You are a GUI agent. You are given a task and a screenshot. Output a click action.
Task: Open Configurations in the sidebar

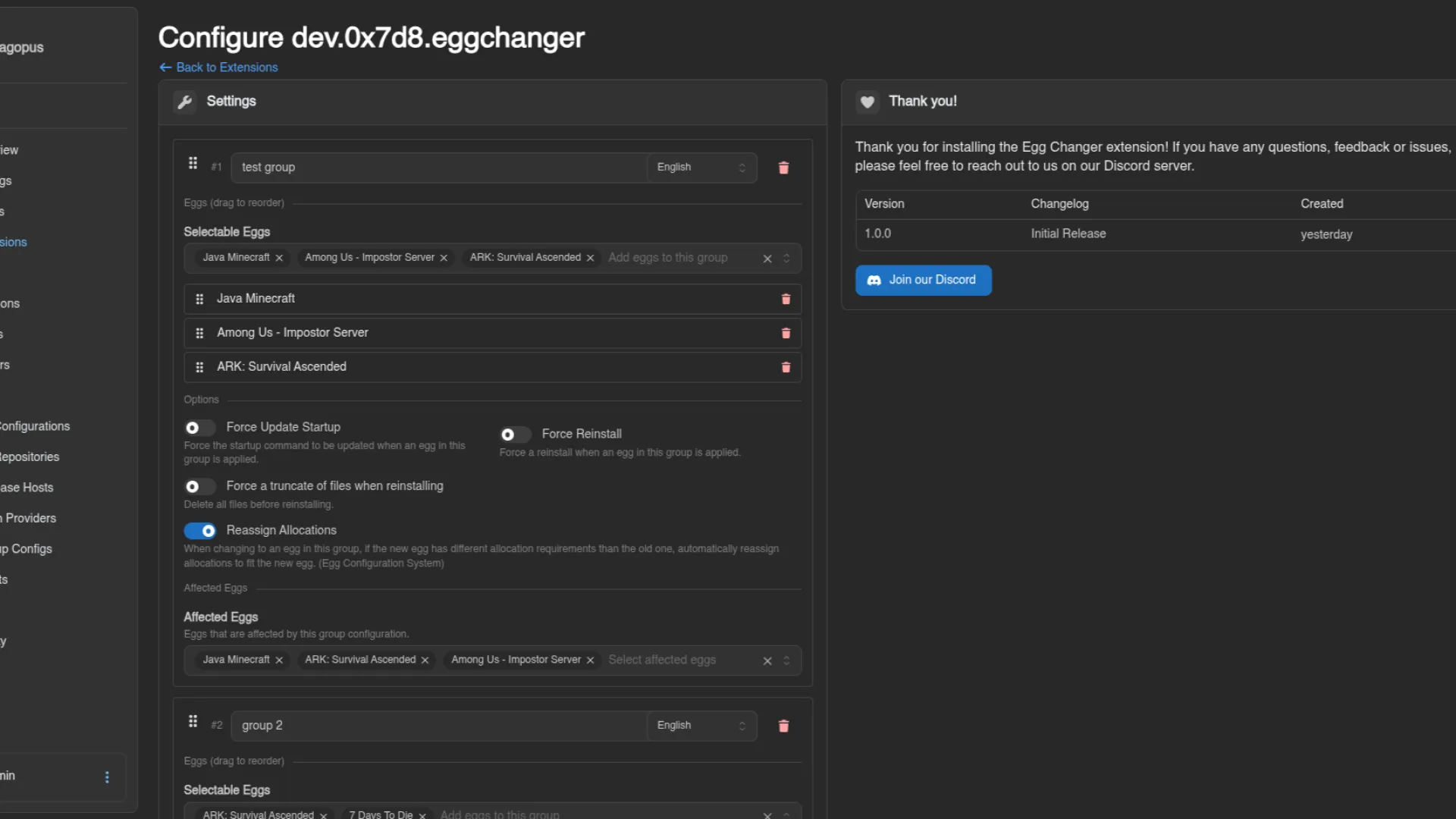tap(35, 426)
